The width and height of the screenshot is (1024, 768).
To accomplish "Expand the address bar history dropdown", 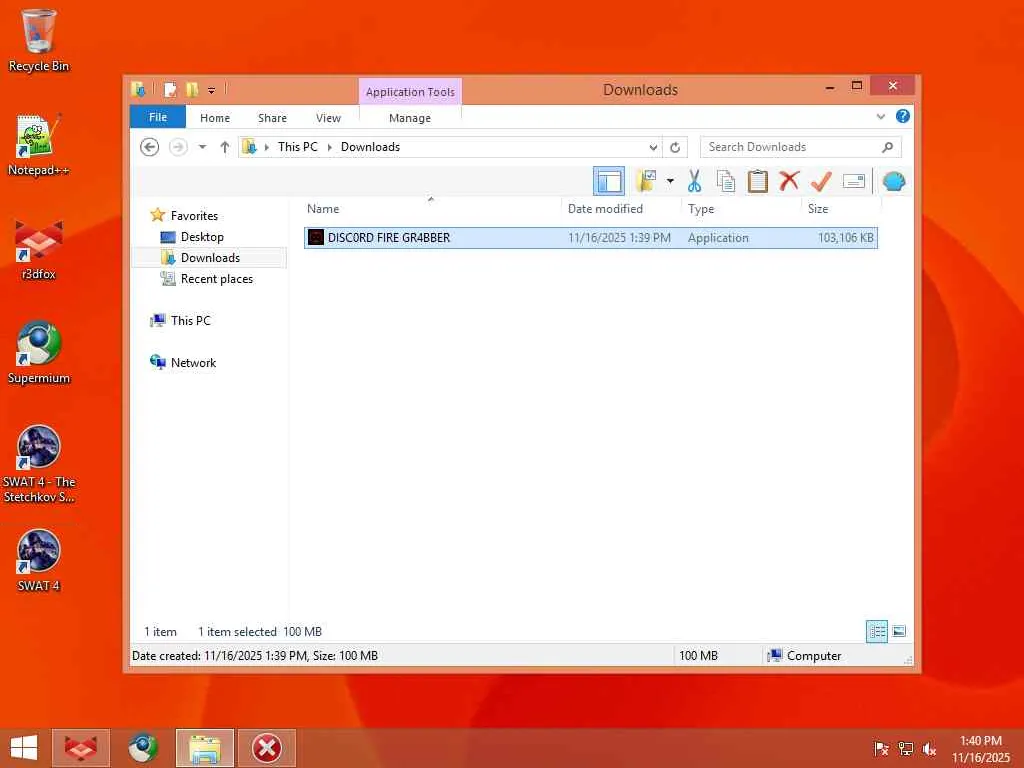I will [653, 147].
